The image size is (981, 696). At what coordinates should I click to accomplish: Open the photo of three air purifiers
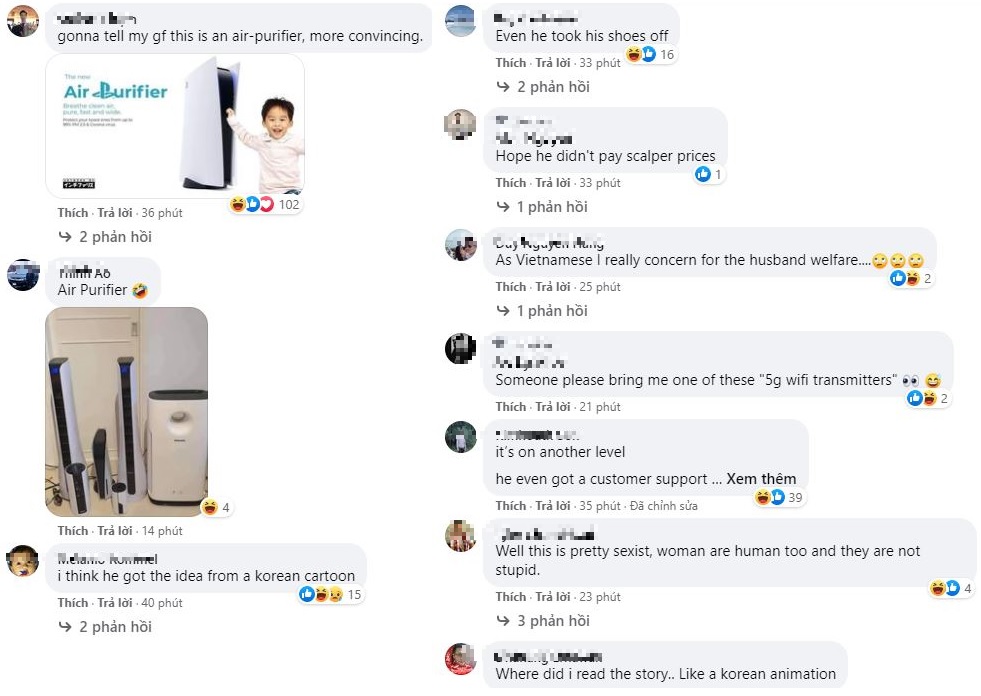point(127,411)
